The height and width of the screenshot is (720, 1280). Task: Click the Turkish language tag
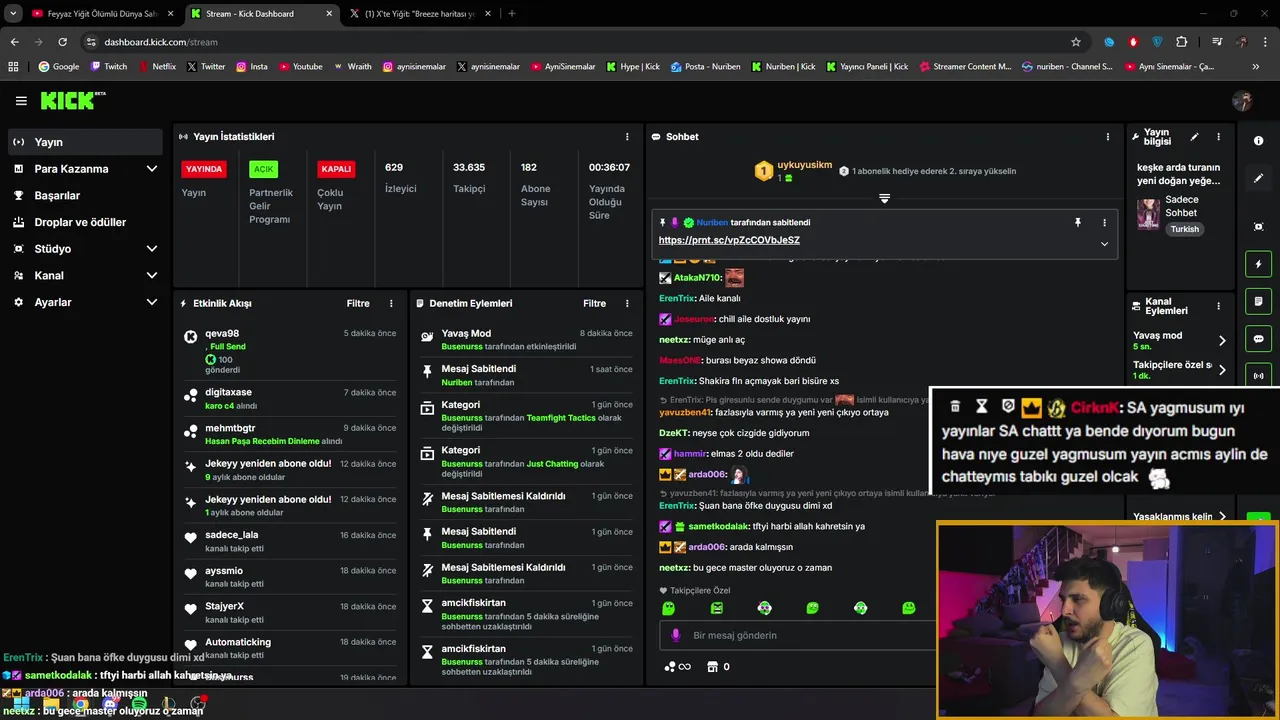point(1185,229)
